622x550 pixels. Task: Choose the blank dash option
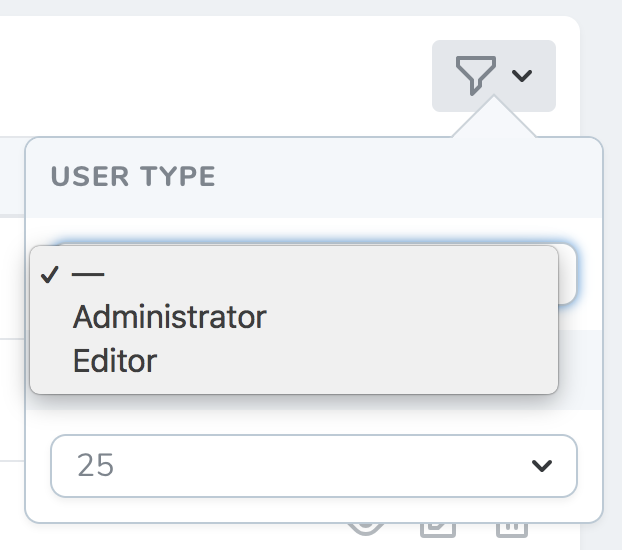click(89, 275)
